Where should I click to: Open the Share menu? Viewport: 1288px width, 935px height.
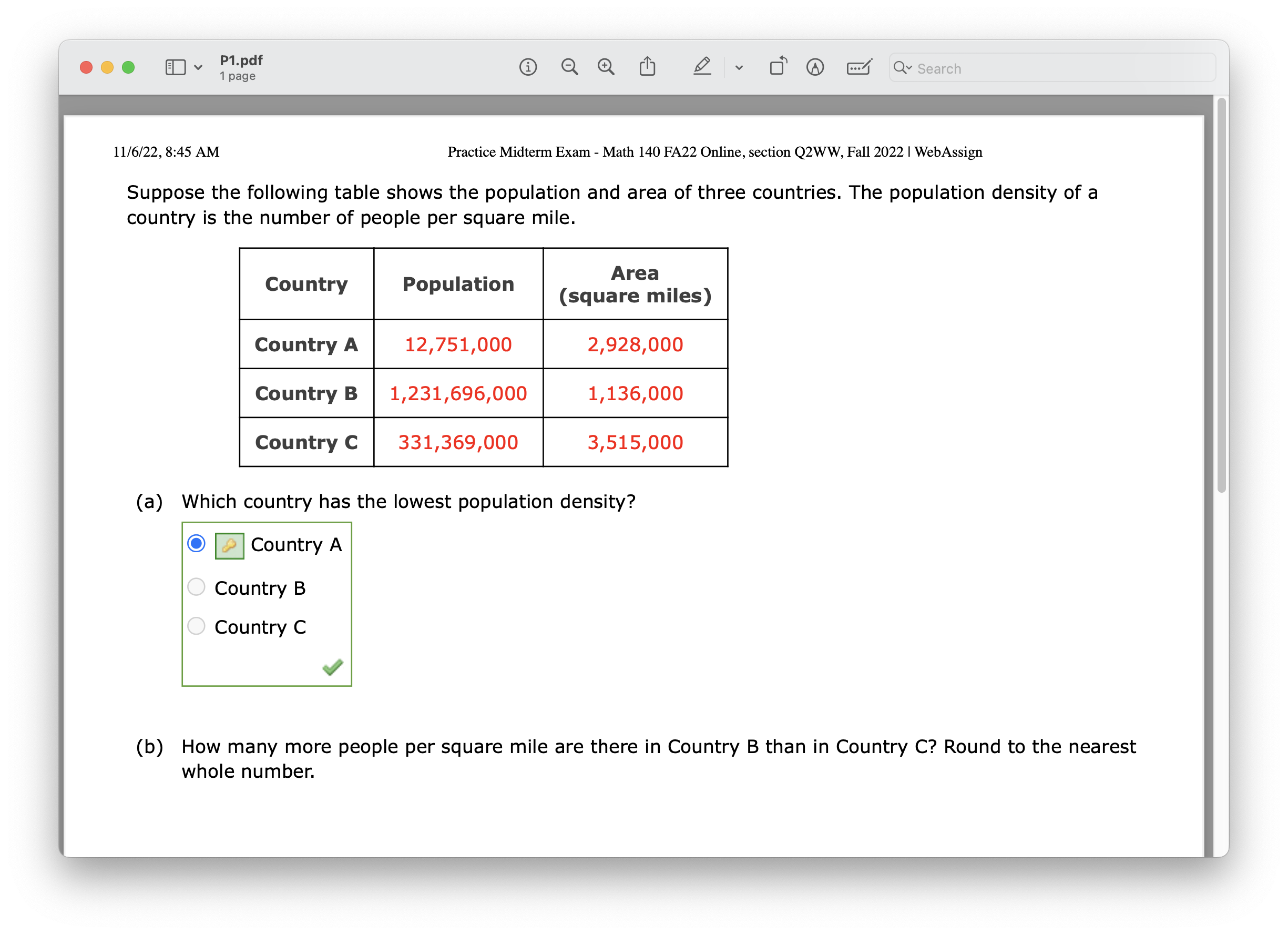coord(647,67)
